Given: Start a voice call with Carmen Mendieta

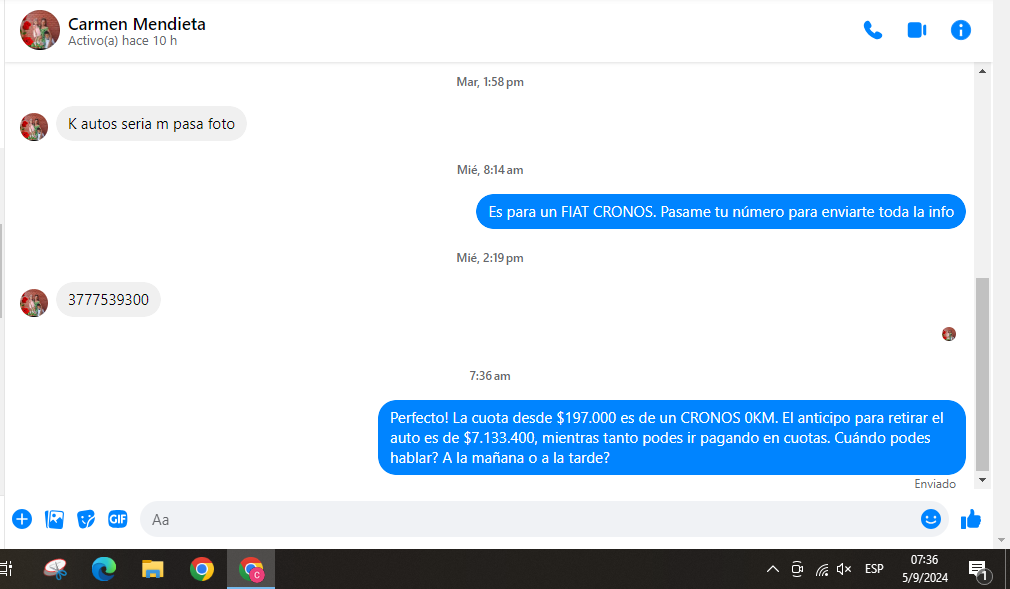Looking at the screenshot, I should pos(873,30).
